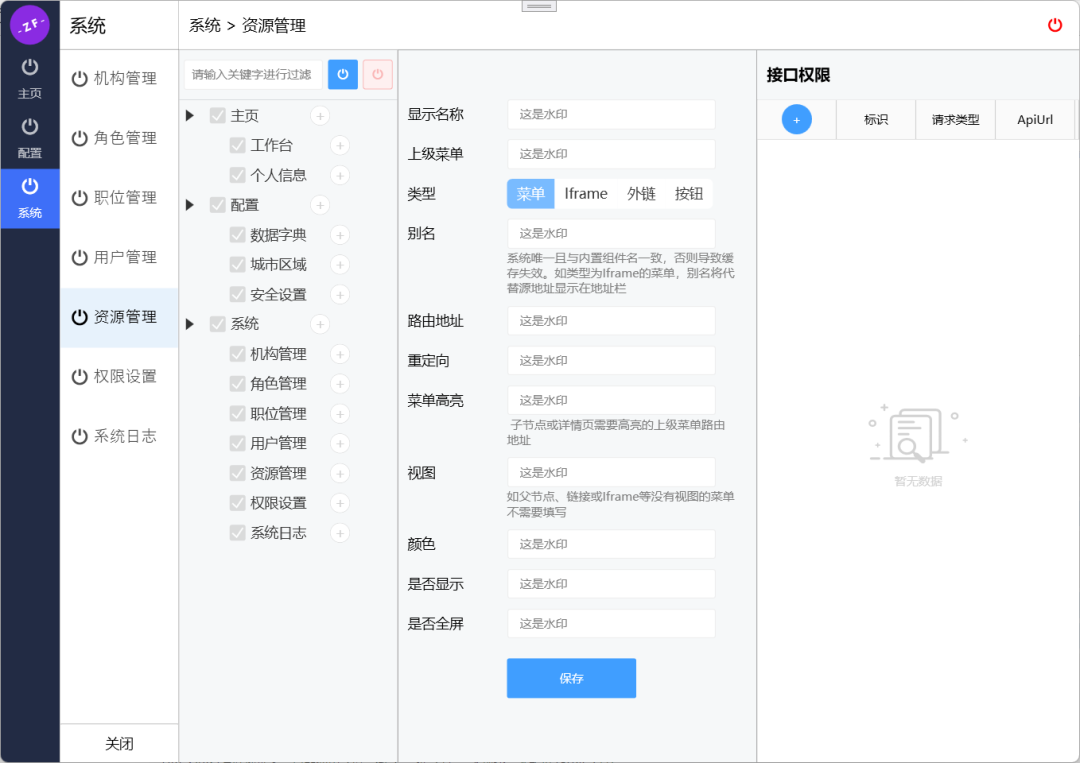Click the plus icon next to tree 系统日志
This screenshot has width=1080, height=763.
tap(340, 533)
